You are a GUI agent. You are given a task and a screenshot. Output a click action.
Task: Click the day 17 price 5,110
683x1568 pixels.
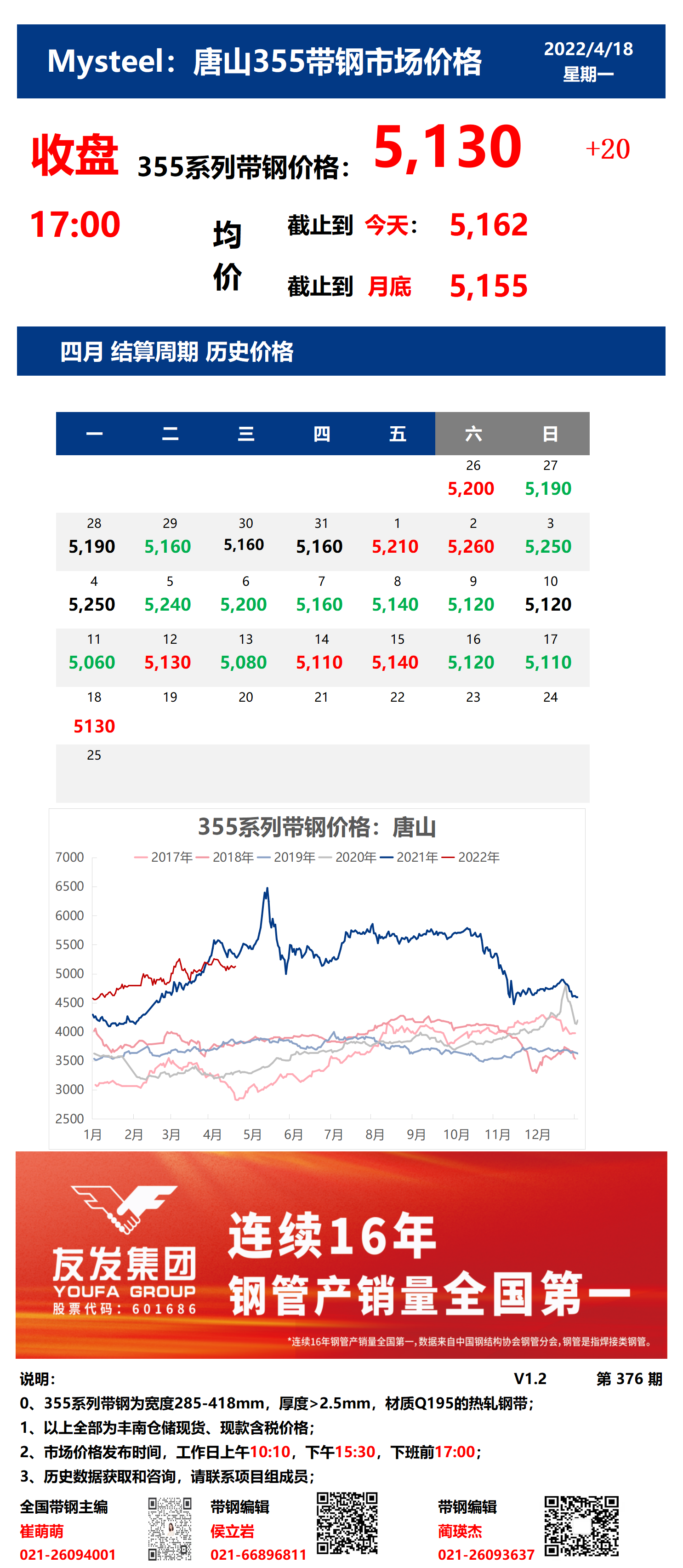pos(548,662)
